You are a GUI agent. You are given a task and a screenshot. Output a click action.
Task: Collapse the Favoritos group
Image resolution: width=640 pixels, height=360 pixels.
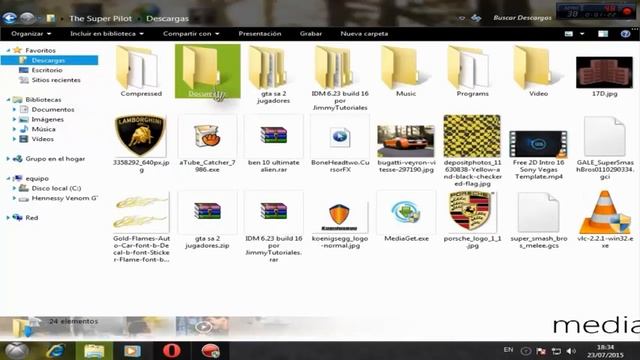tap(8, 50)
